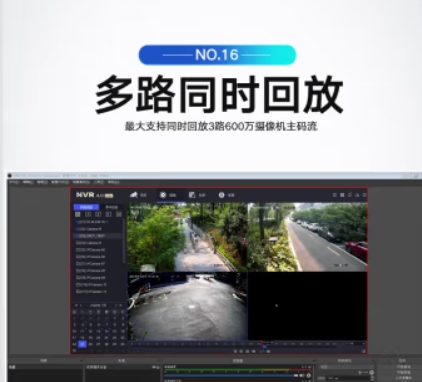Open the settings gear icon in NVR header
The height and width of the screenshot is (382, 422).
221,195
